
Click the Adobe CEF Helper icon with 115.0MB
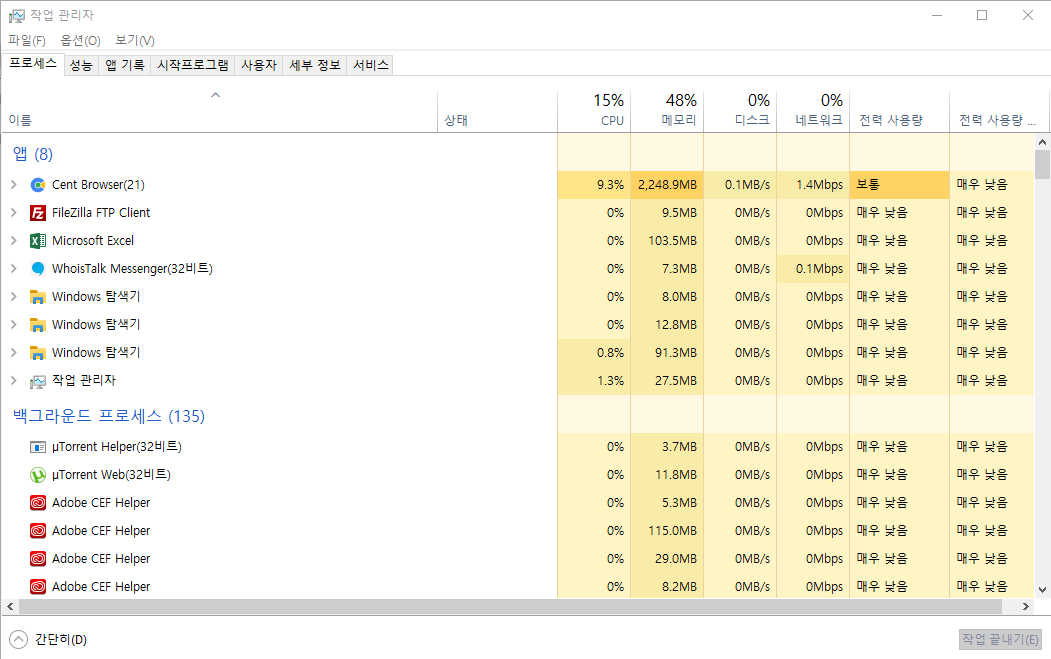pos(38,531)
